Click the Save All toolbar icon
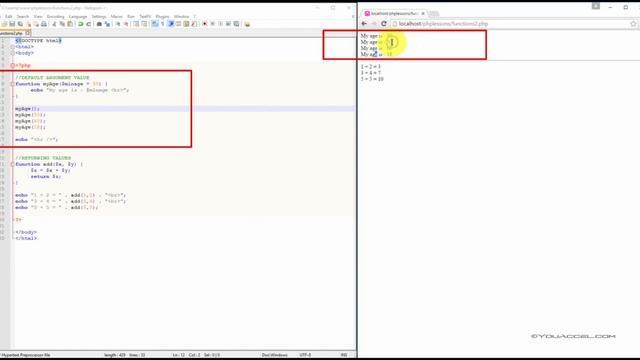The height and width of the screenshot is (360, 640). [20, 24]
